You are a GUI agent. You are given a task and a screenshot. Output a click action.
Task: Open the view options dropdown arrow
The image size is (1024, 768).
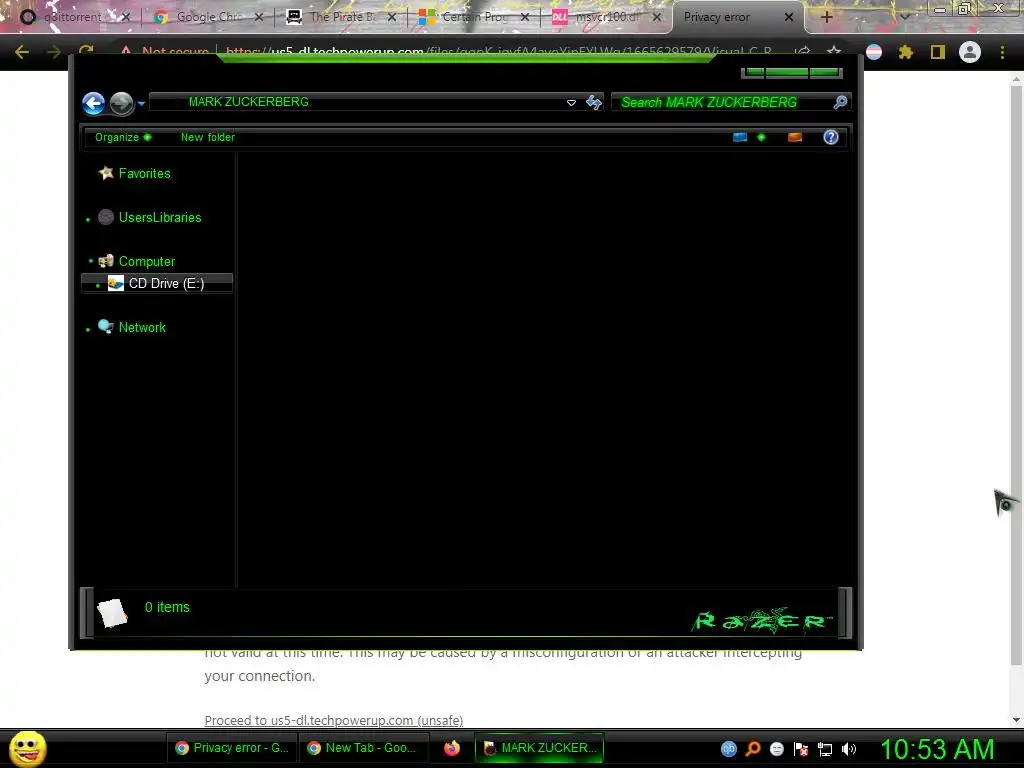tap(761, 137)
